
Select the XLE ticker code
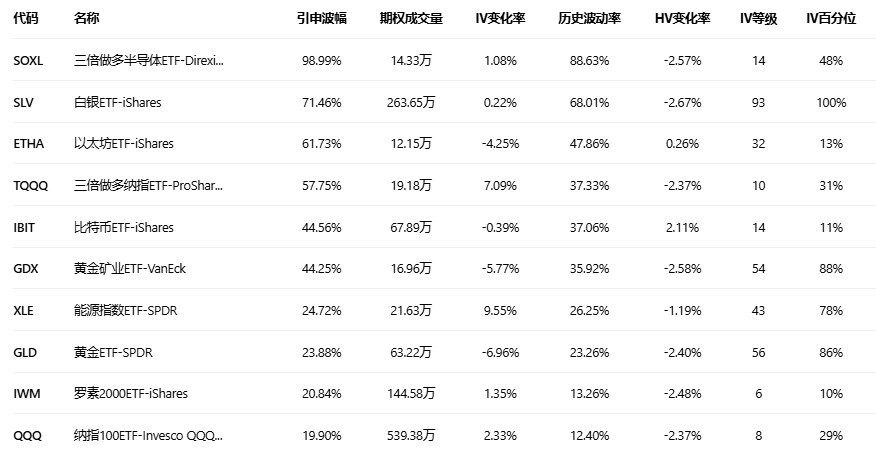coord(24,311)
